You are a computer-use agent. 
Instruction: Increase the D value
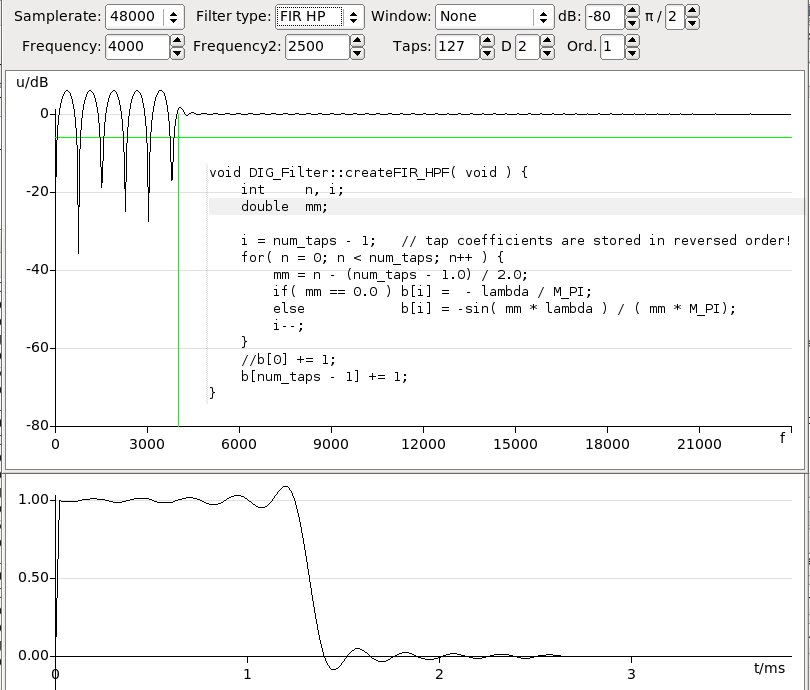(x=548, y=41)
